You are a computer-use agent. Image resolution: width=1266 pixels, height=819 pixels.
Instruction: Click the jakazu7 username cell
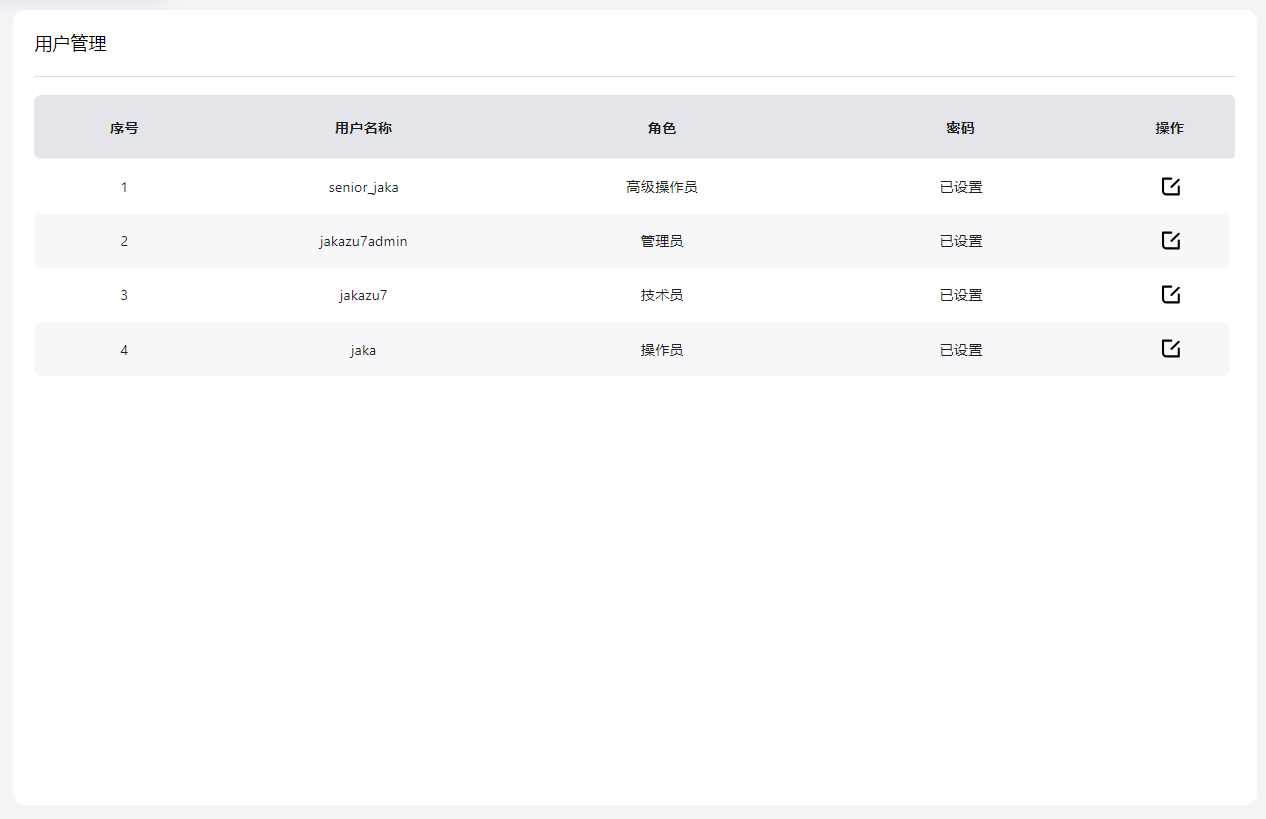pyautogui.click(x=363, y=295)
